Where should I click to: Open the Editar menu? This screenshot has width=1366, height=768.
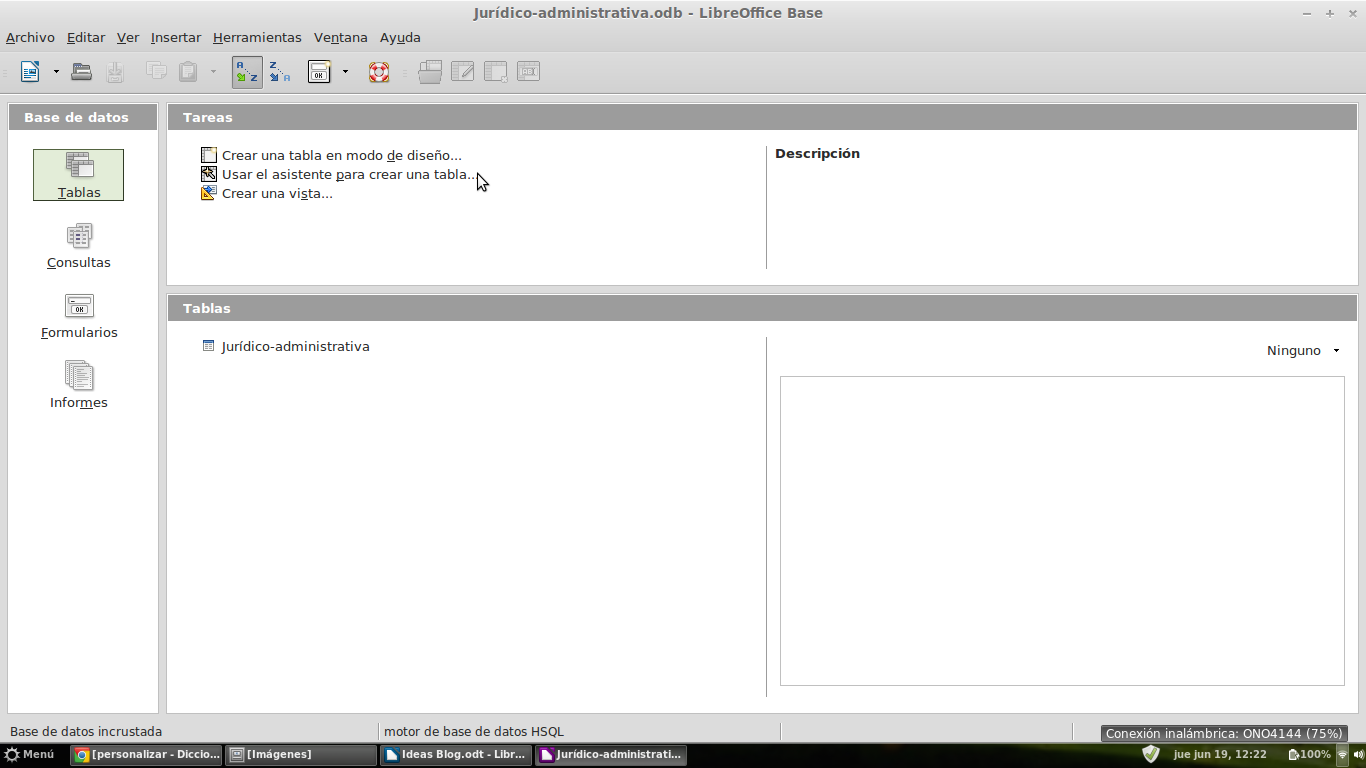86,37
